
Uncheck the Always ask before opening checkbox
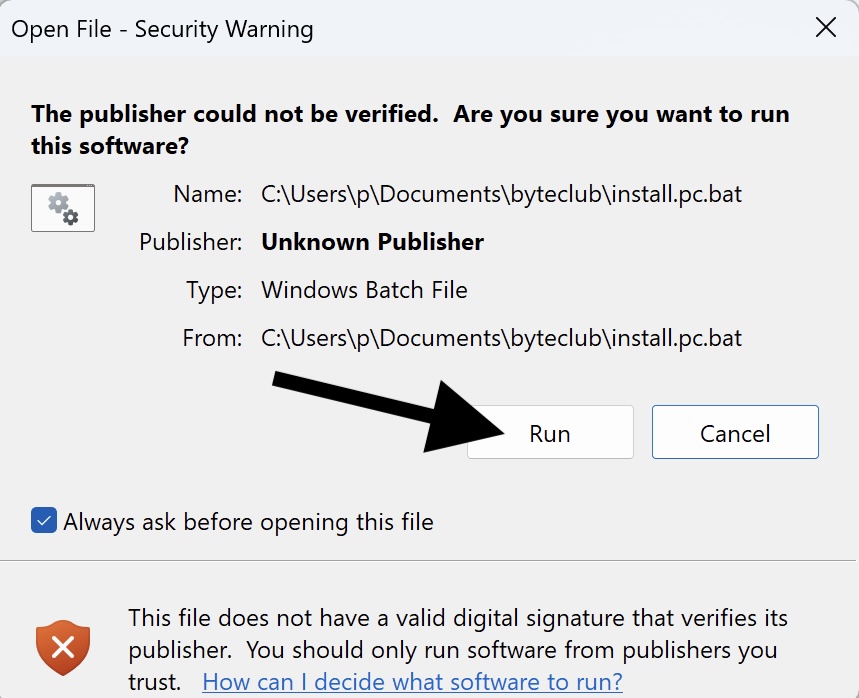click(44, 521)
